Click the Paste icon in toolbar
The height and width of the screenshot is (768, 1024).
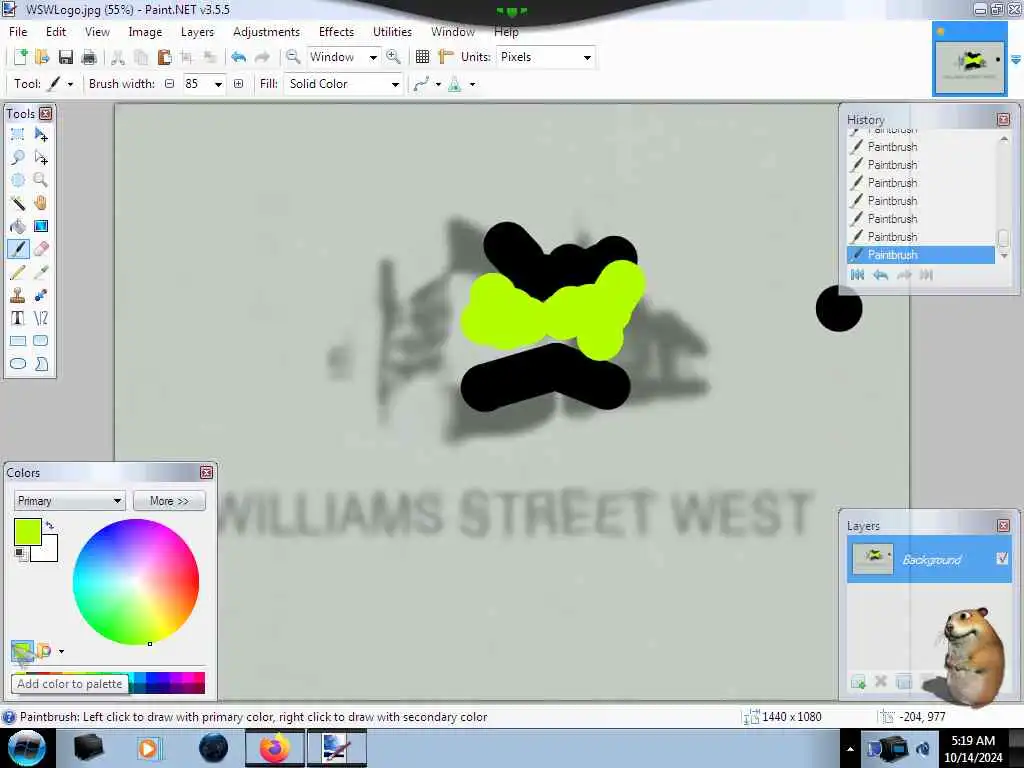click(x=164, y=57)
